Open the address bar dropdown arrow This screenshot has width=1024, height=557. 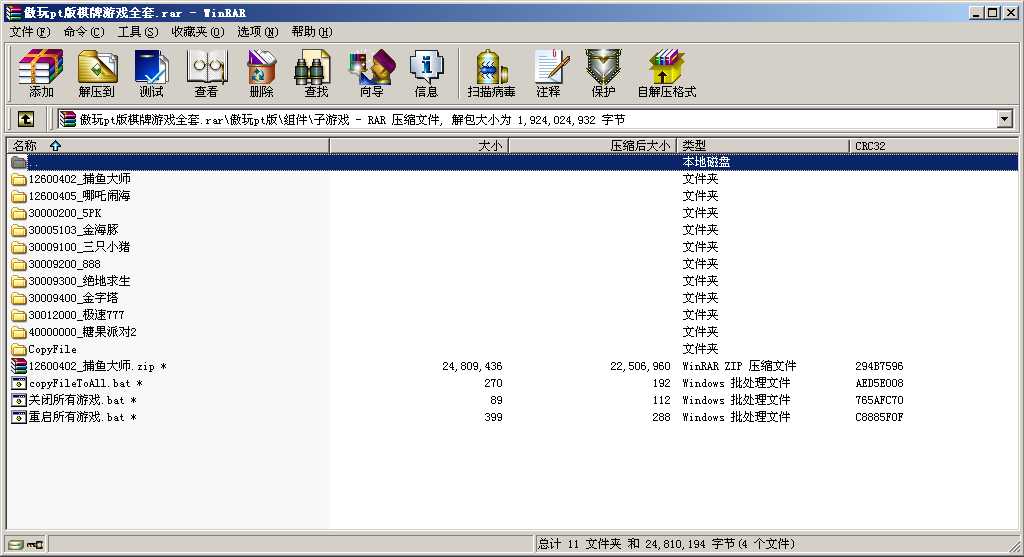point(1004,119)
